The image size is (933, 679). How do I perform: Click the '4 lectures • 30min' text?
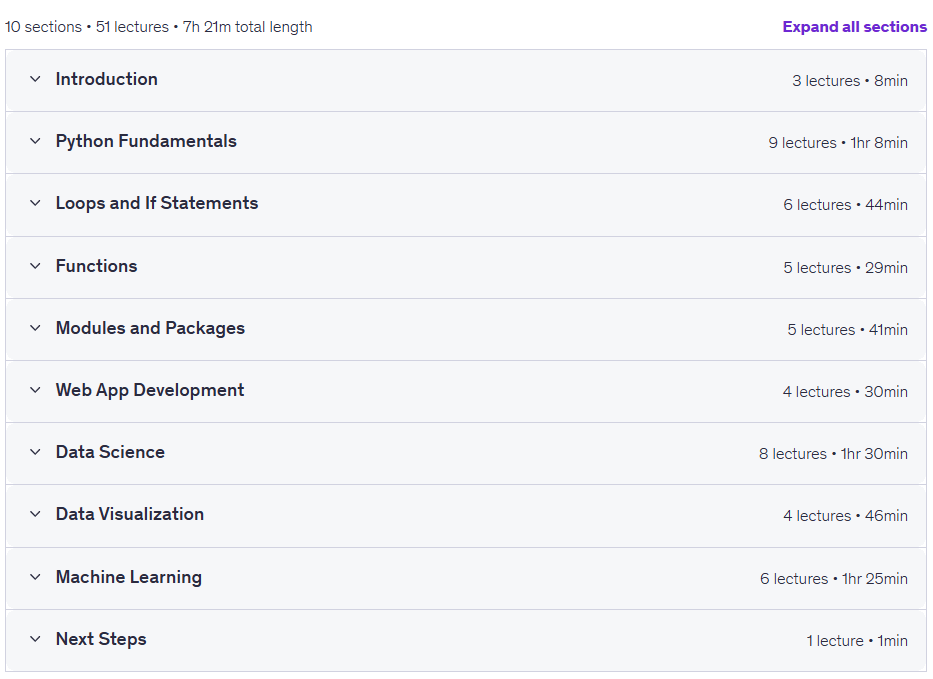pos(845,392)
